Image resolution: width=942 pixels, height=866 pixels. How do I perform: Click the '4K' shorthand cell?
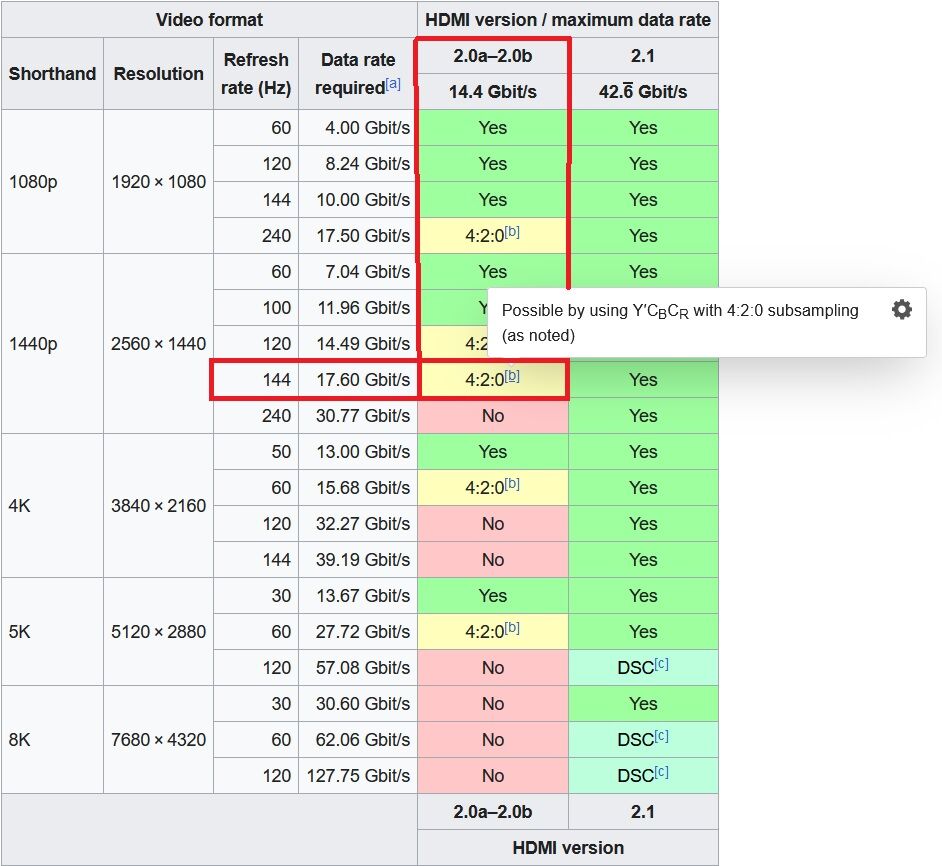(x=52, y=505)
